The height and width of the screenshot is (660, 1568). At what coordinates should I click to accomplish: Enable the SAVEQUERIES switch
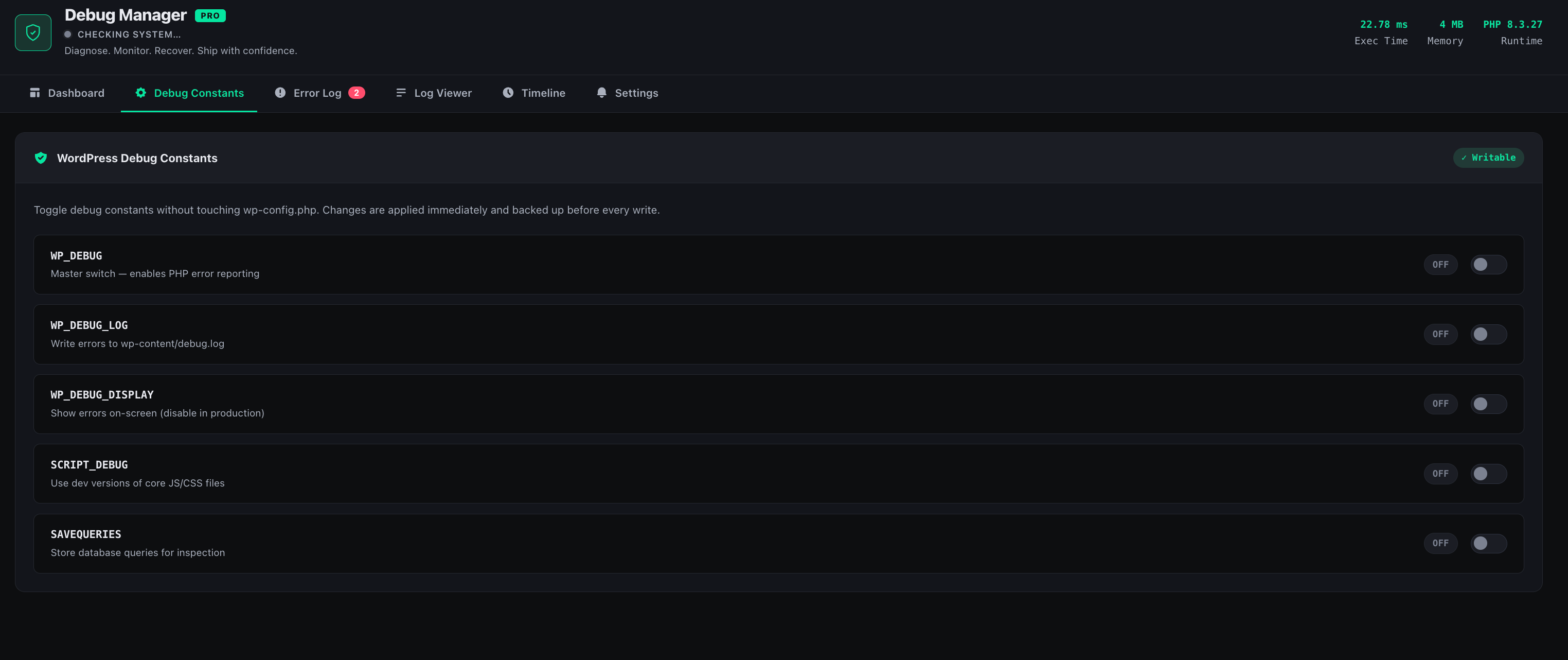coord(1488,543)
